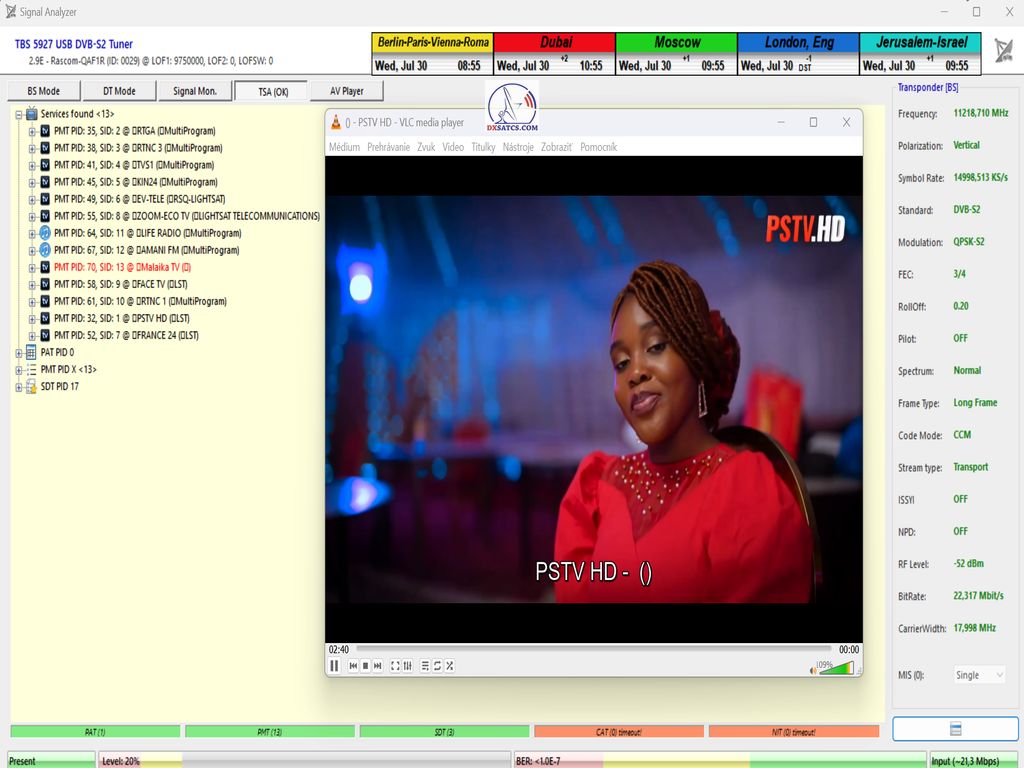Open the Nástroje menu in VLC
Viewport: 1024px width, 768px height.
pos(518,147)
